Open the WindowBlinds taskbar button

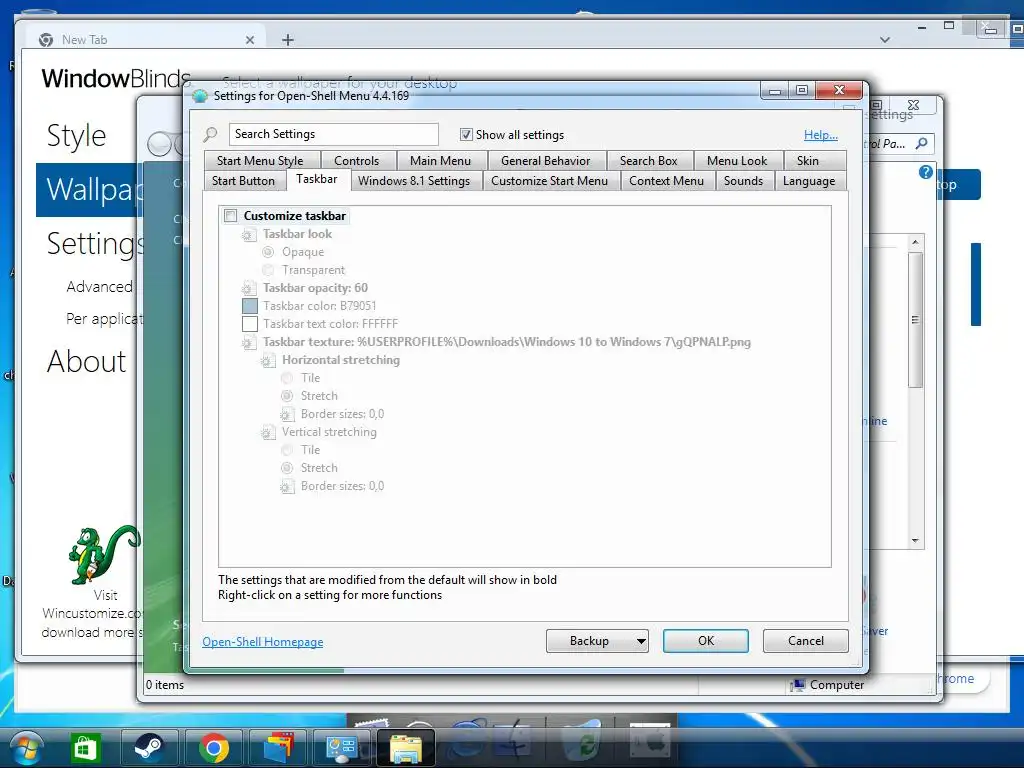click(x=278, y=748)
